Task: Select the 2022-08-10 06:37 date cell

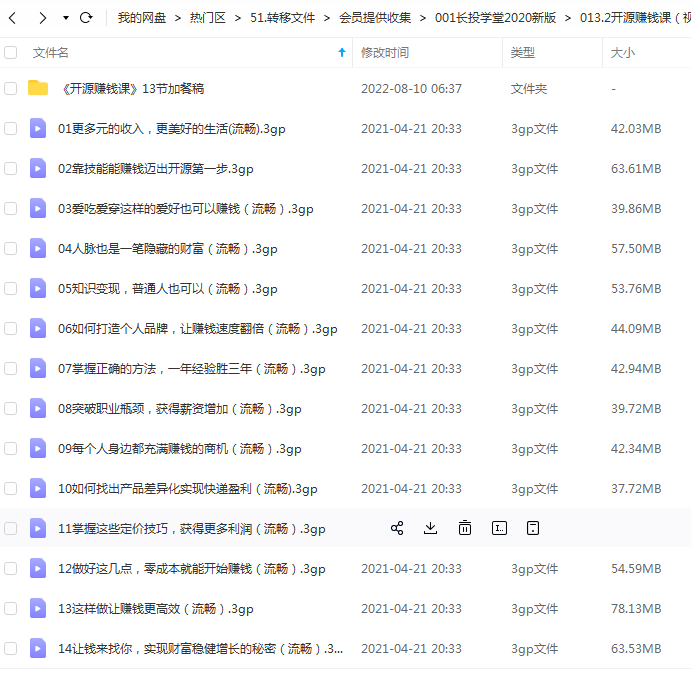Action: (x=411, y=89)
